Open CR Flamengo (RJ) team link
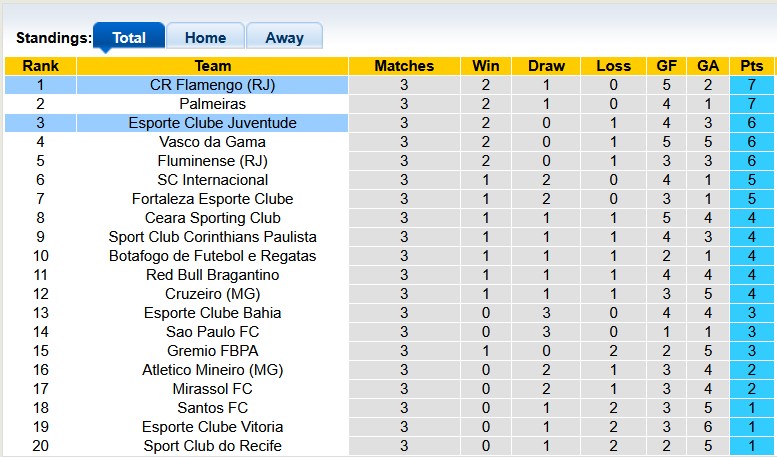 212,85
